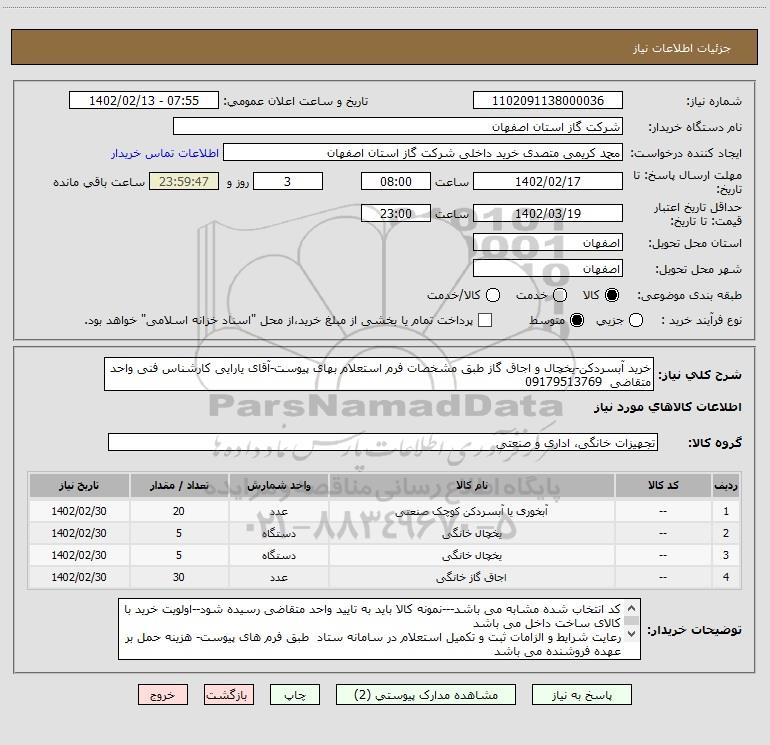Click the گروه کالا field تجهیزات خانگی
This screenshot has height=745, width=770.
pyautogui.click(x=383, y=442)
